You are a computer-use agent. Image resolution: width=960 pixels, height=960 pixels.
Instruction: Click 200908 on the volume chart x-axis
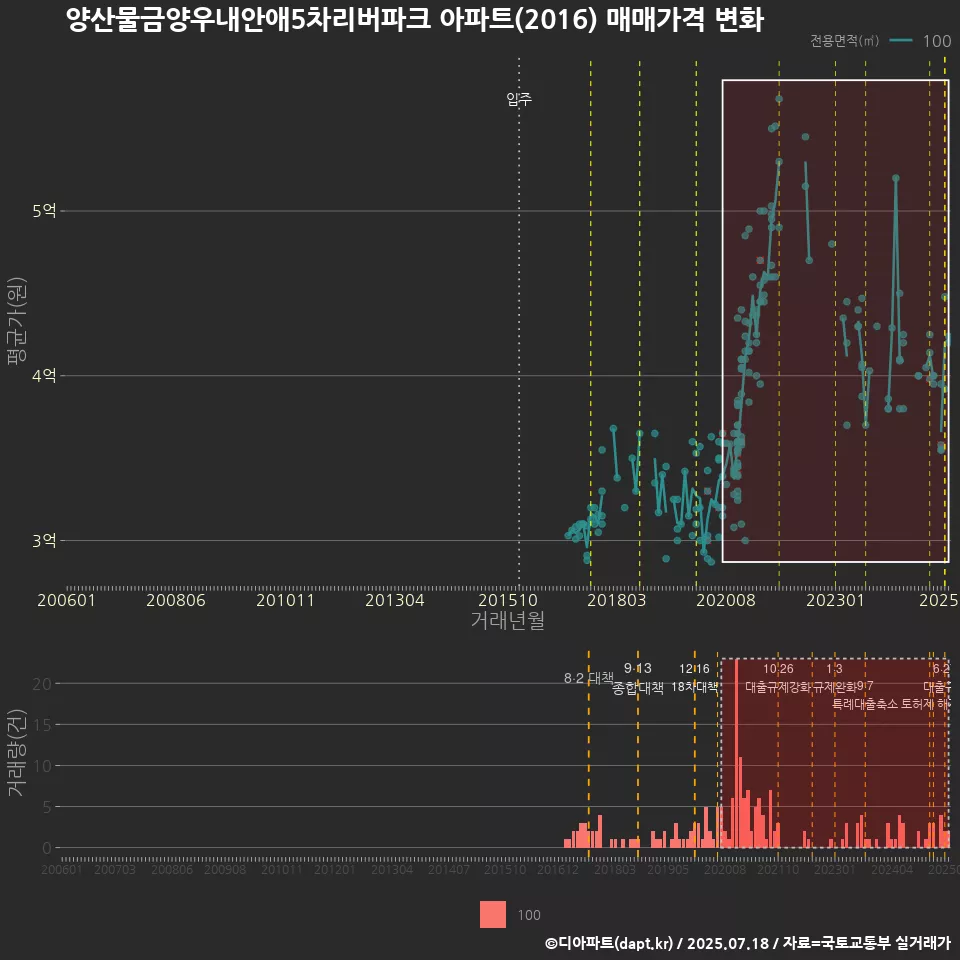tap(225, 869)
